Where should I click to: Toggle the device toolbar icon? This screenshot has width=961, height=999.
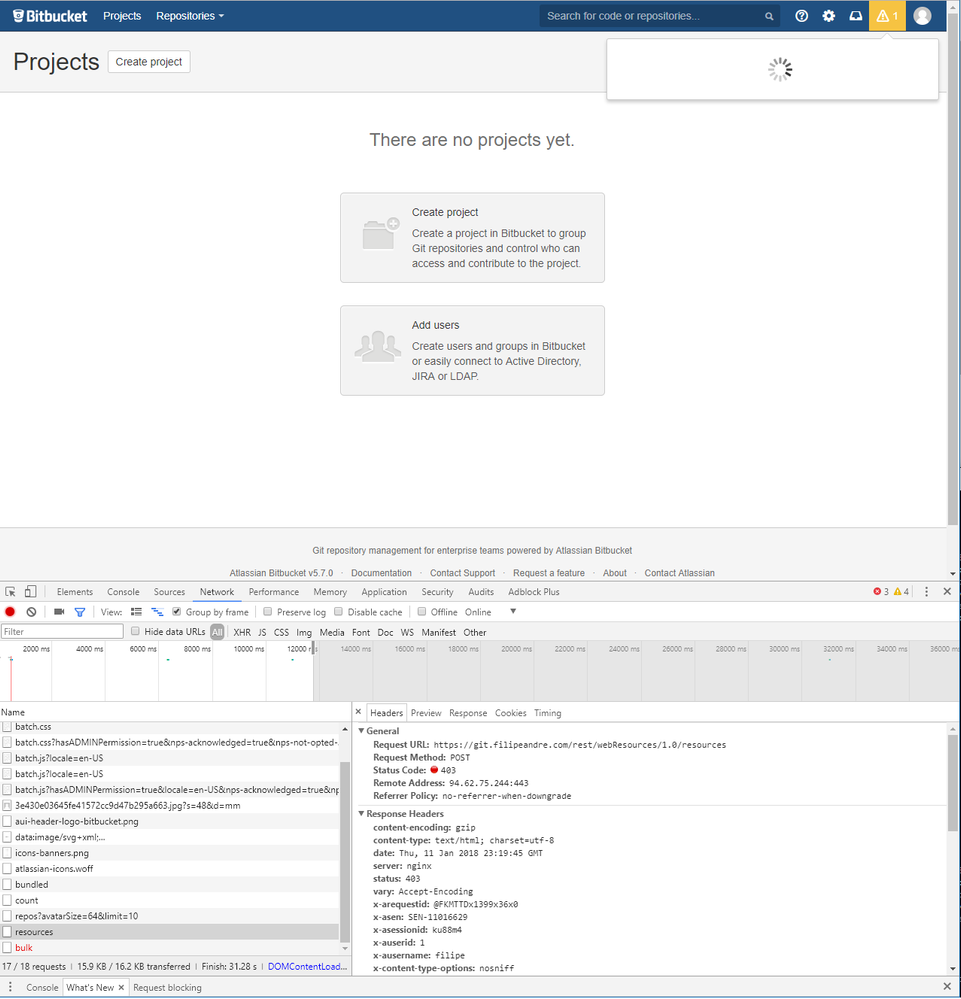coord(30,592)
